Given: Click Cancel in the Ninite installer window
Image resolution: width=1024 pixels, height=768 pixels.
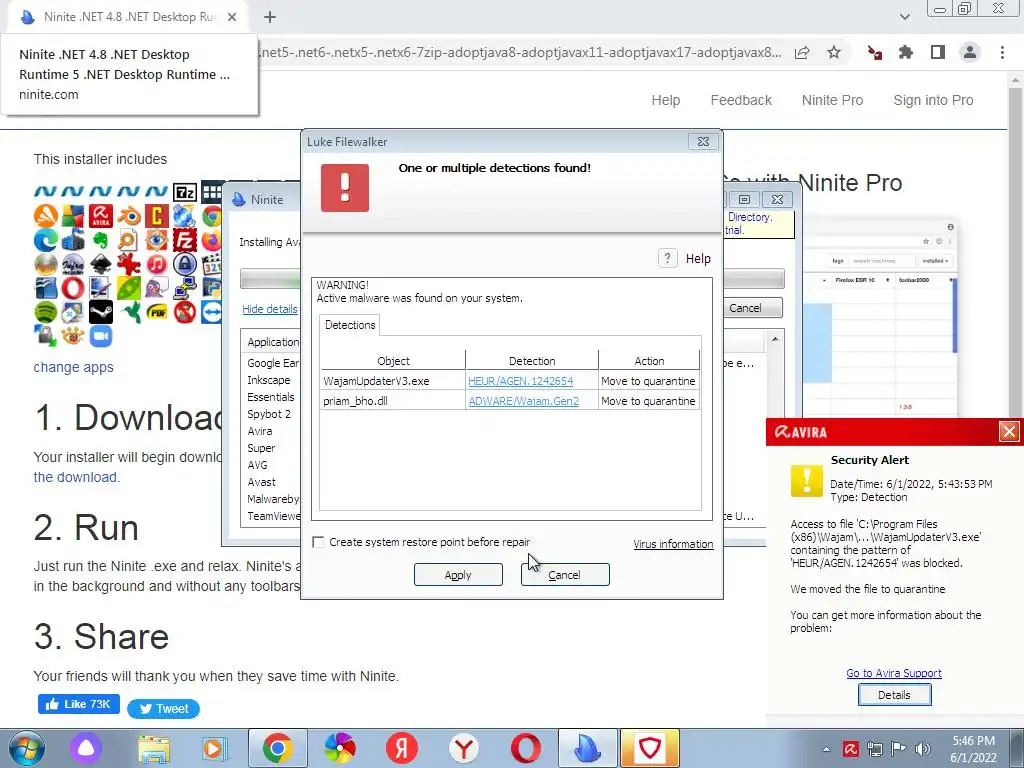Looking at the screenshot, I should [x=752, y=308].
